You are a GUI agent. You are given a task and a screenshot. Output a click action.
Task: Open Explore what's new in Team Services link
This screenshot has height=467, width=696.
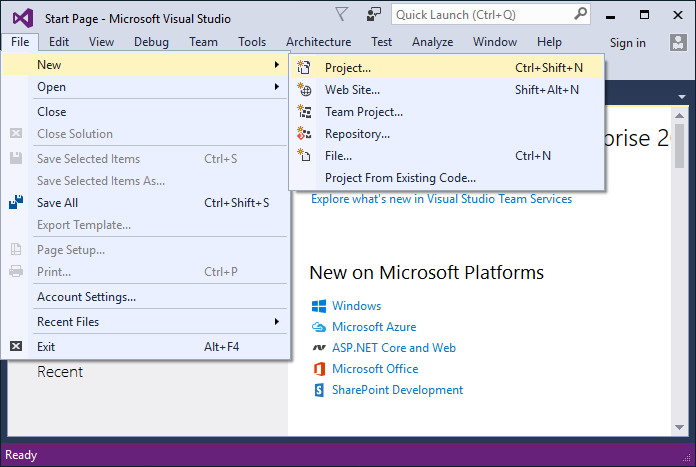(x=441, y=199)
